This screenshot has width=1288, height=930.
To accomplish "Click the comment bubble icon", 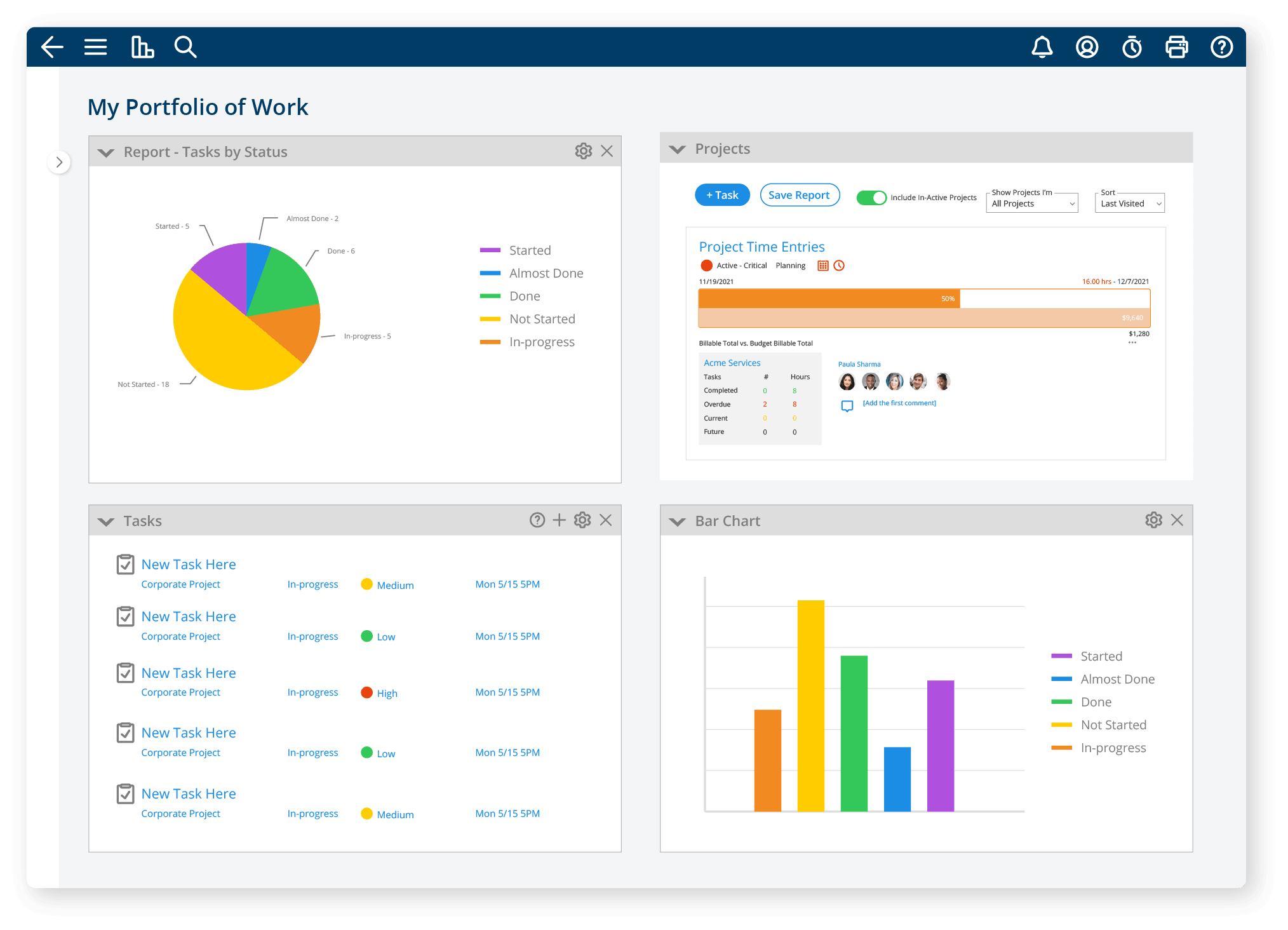I will pos(847,406).
